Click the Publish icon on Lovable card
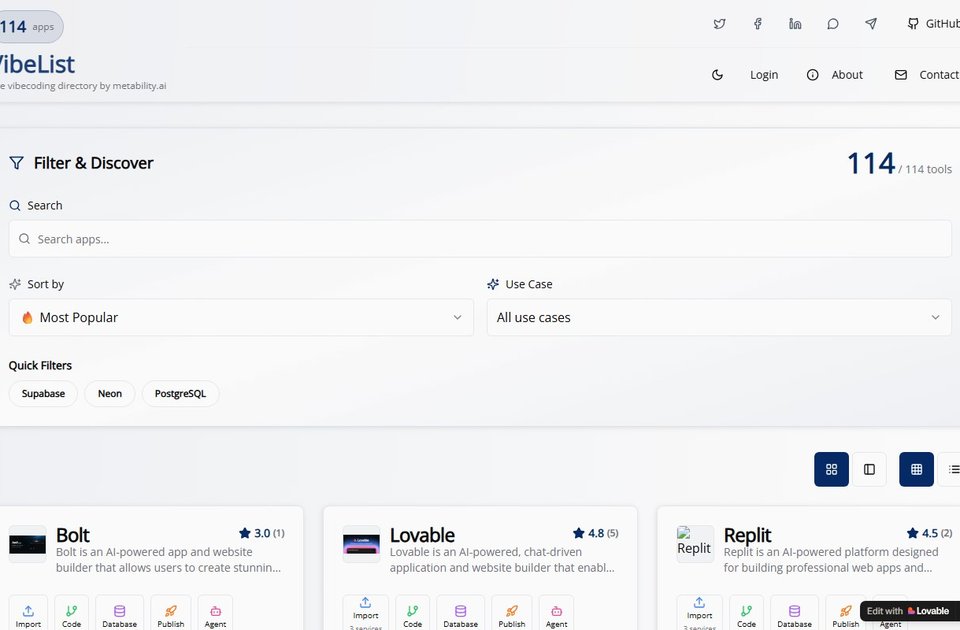This screenshot has height=630, width=960. [512, 613]
